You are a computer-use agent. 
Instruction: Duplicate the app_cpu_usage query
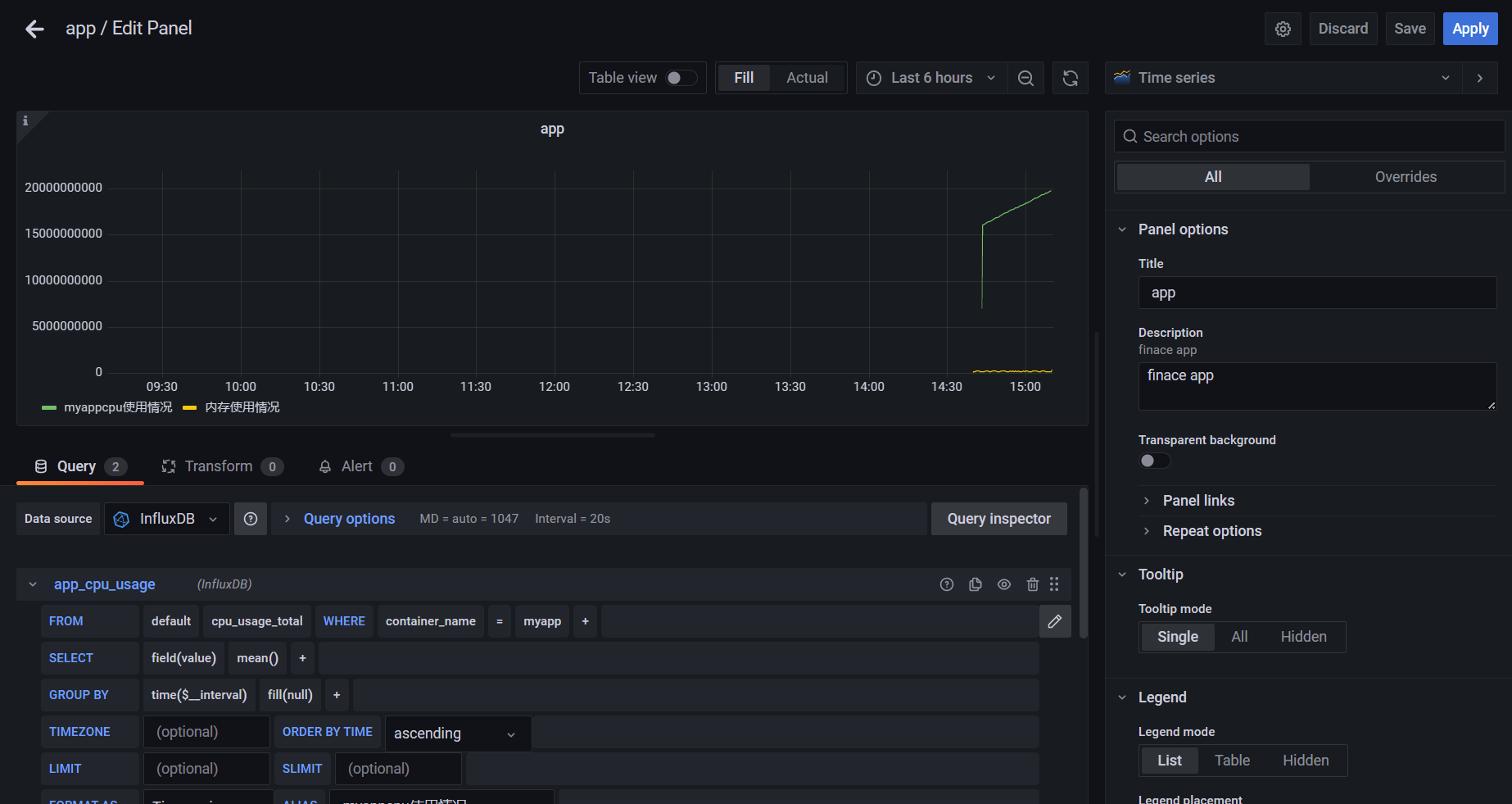(976, 584)
